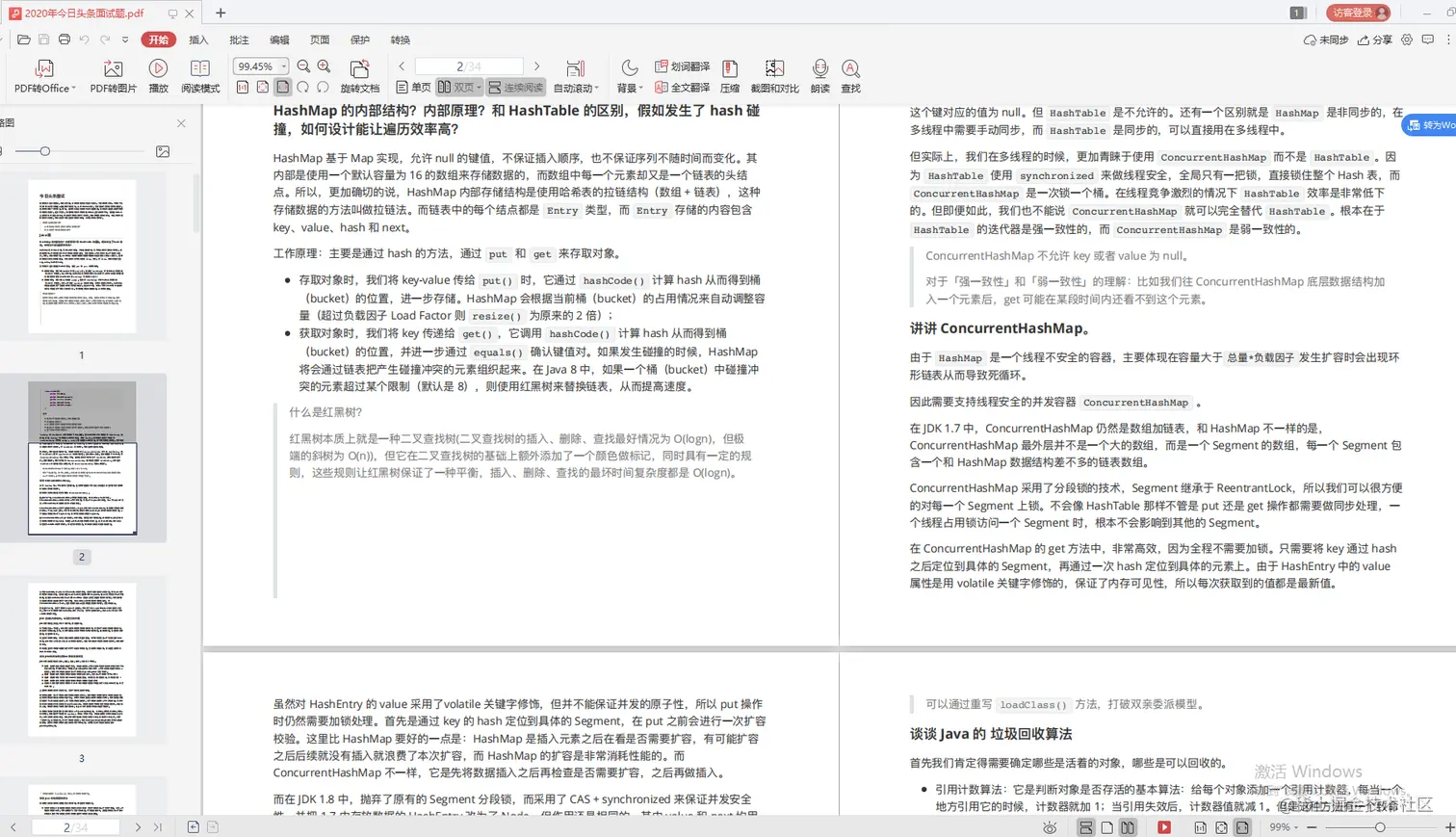The height and width of the screenshot is (837, 1456).
Task: Switch to the 转换 ribbon tab
Action: point(401,39)
